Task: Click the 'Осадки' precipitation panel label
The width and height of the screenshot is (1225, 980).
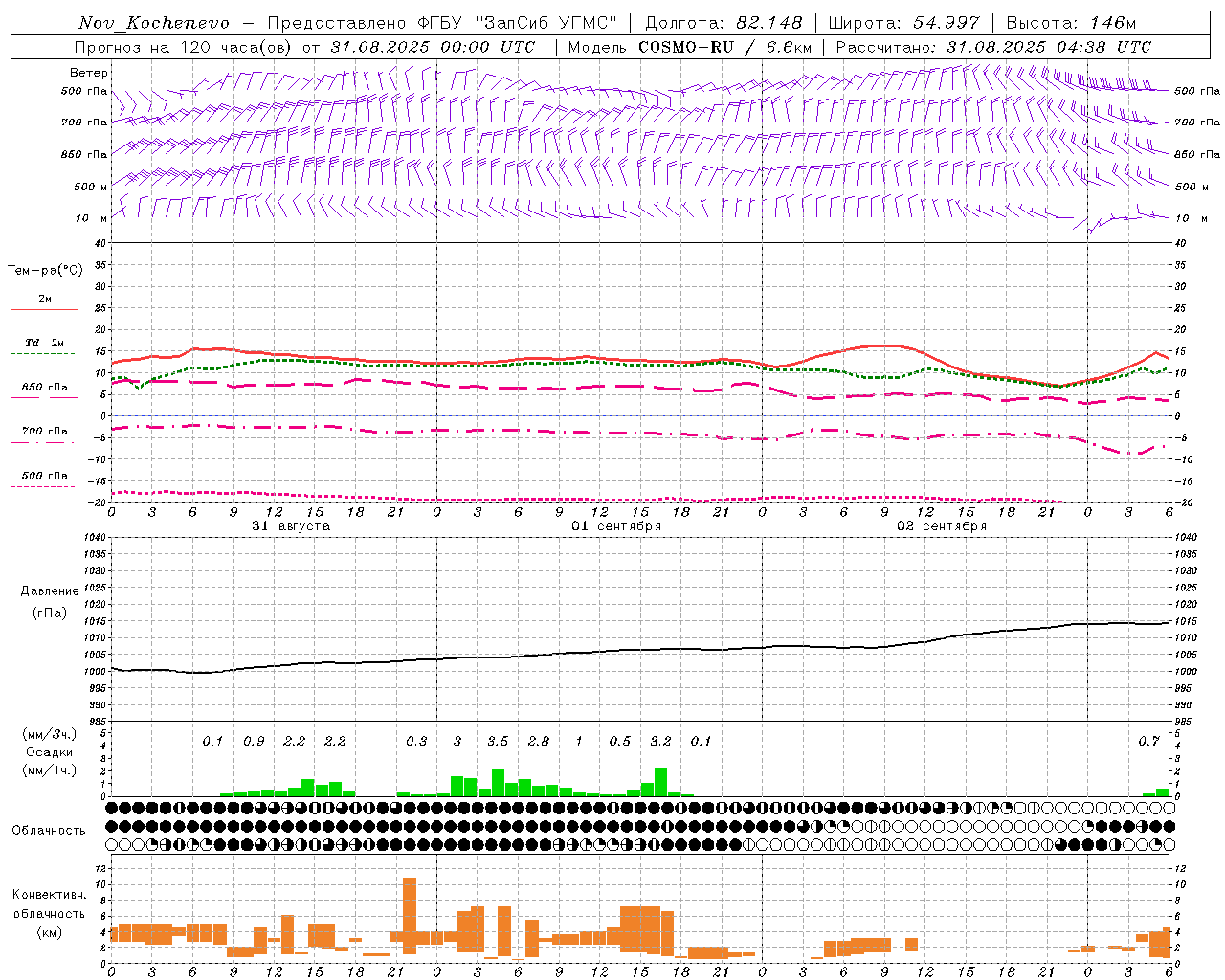Action: click(x=50, y=752)
